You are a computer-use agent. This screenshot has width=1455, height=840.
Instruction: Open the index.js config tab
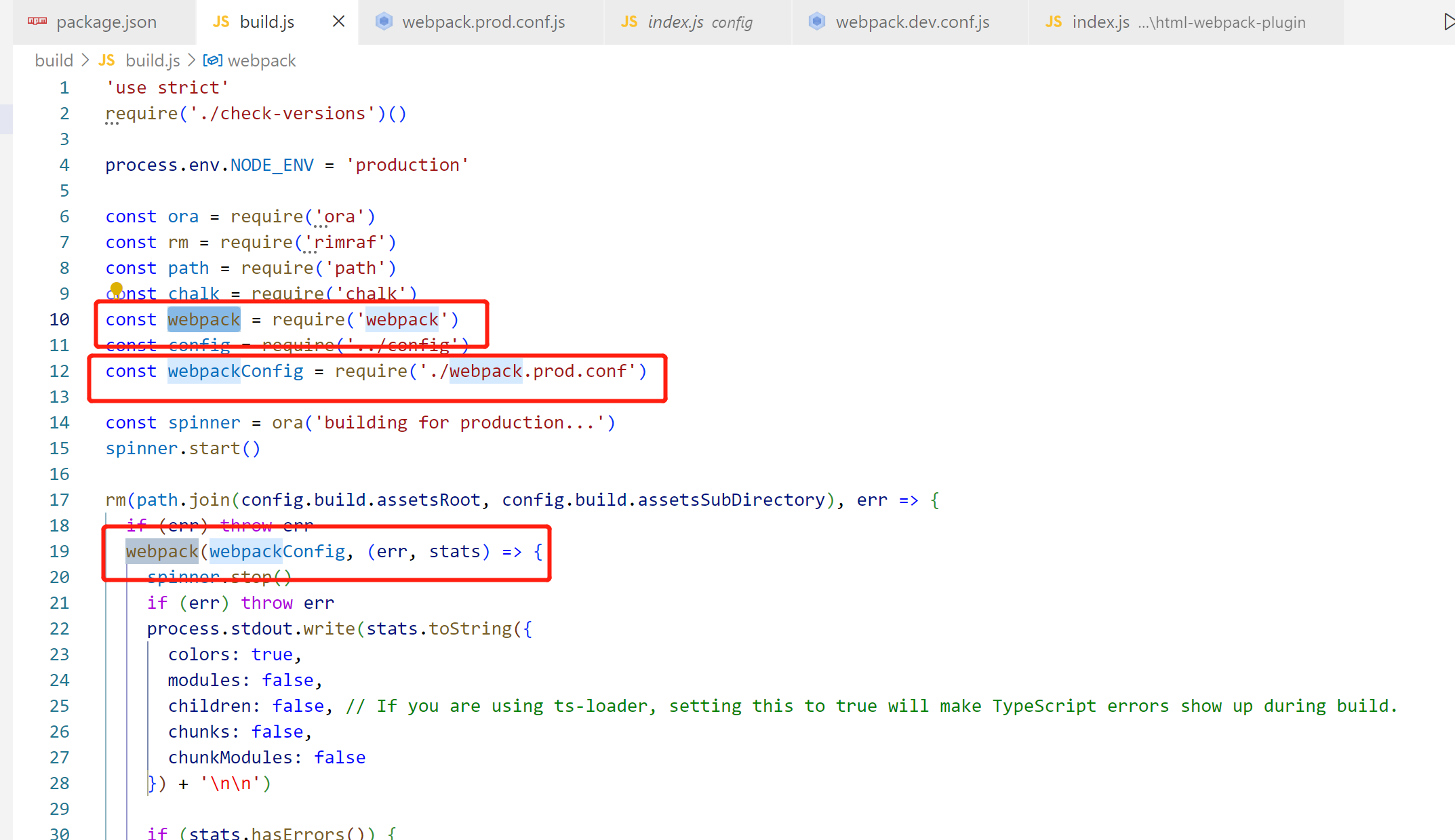699,22
